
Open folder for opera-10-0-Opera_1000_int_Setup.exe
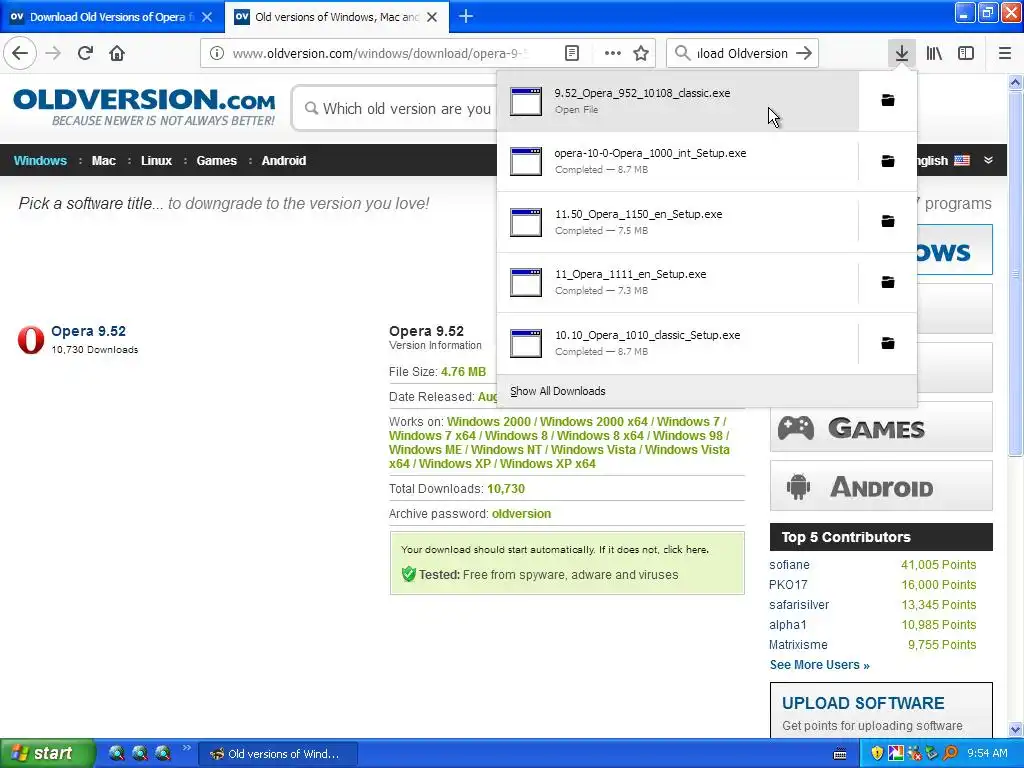coord(888,161)
